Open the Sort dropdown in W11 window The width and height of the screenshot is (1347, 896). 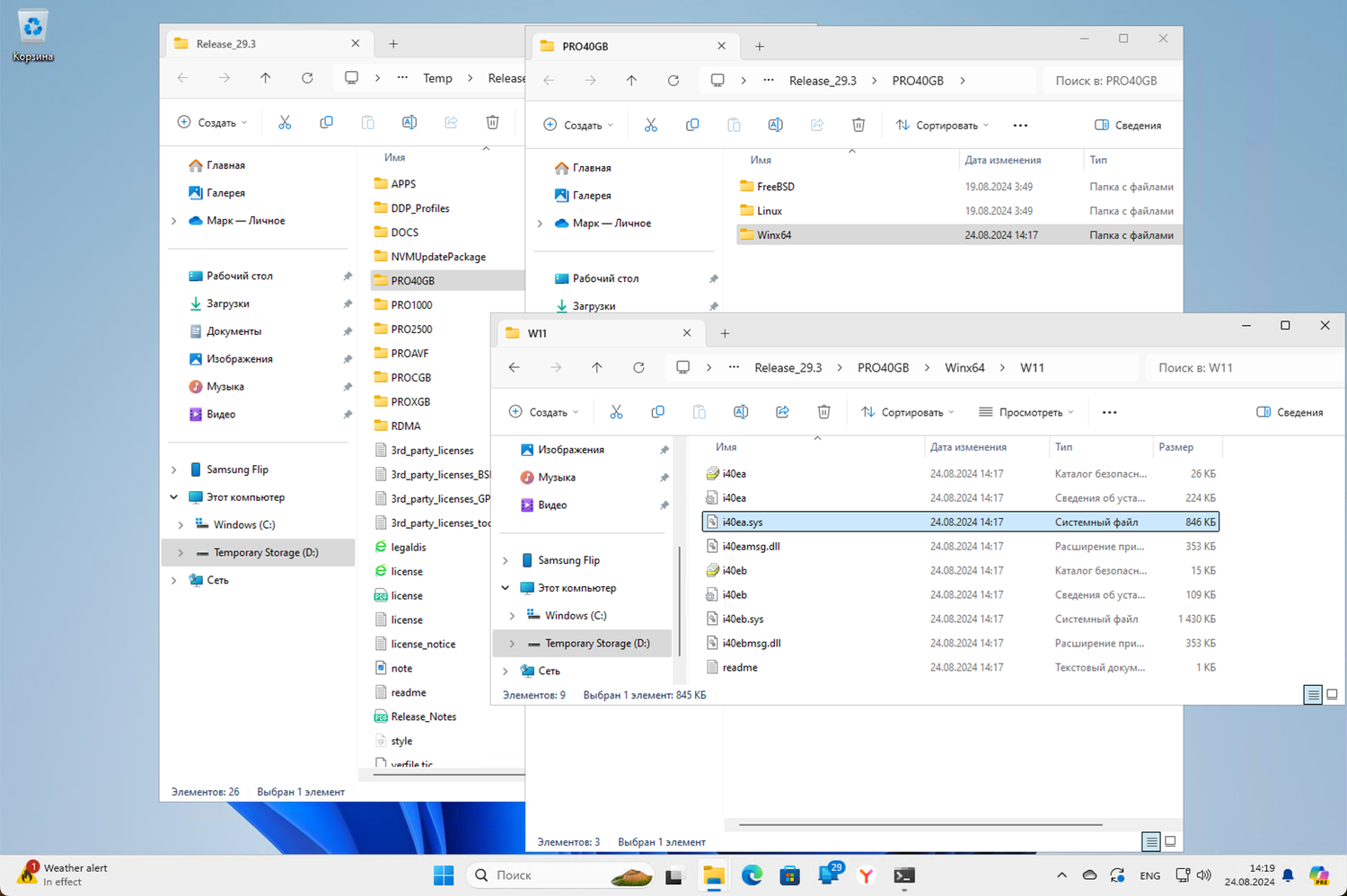[x=907, y=412]
